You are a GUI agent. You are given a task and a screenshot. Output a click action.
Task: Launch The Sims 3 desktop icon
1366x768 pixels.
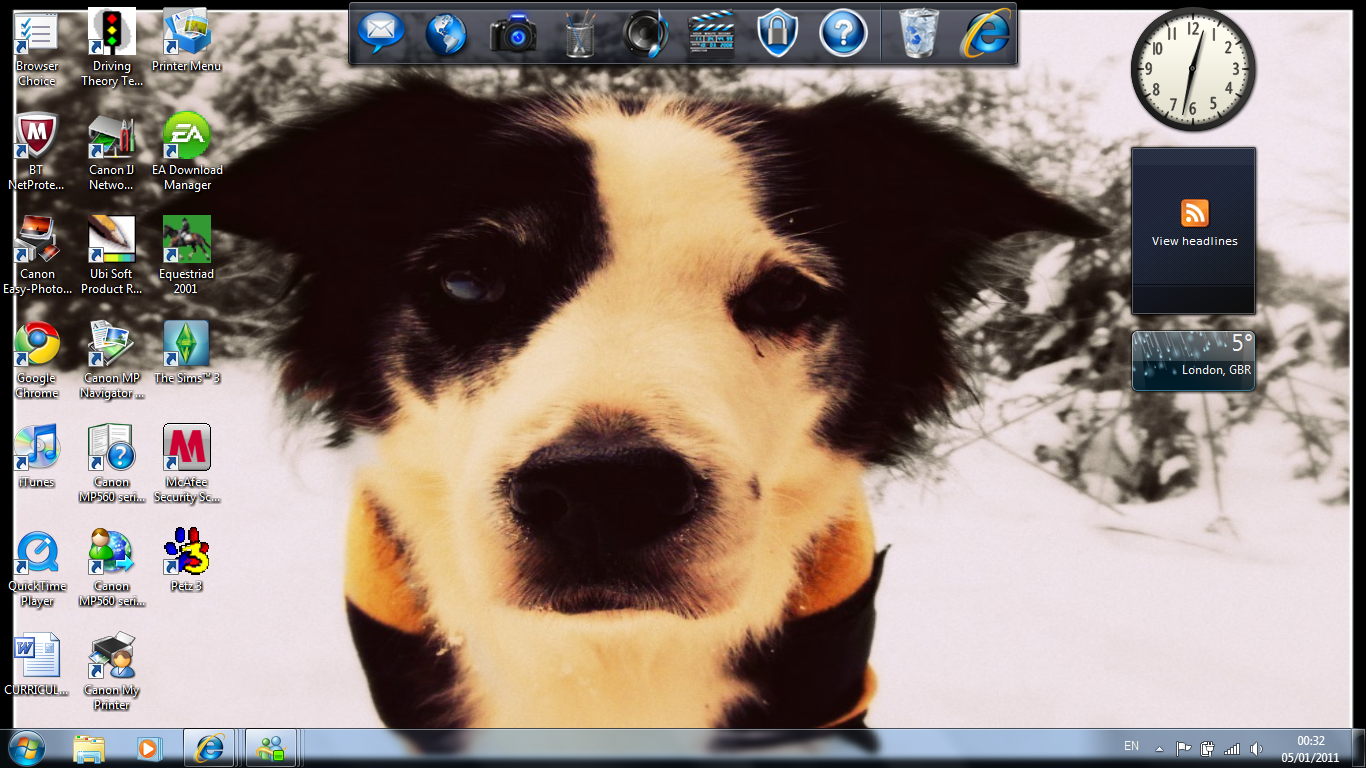click(186, 345)
